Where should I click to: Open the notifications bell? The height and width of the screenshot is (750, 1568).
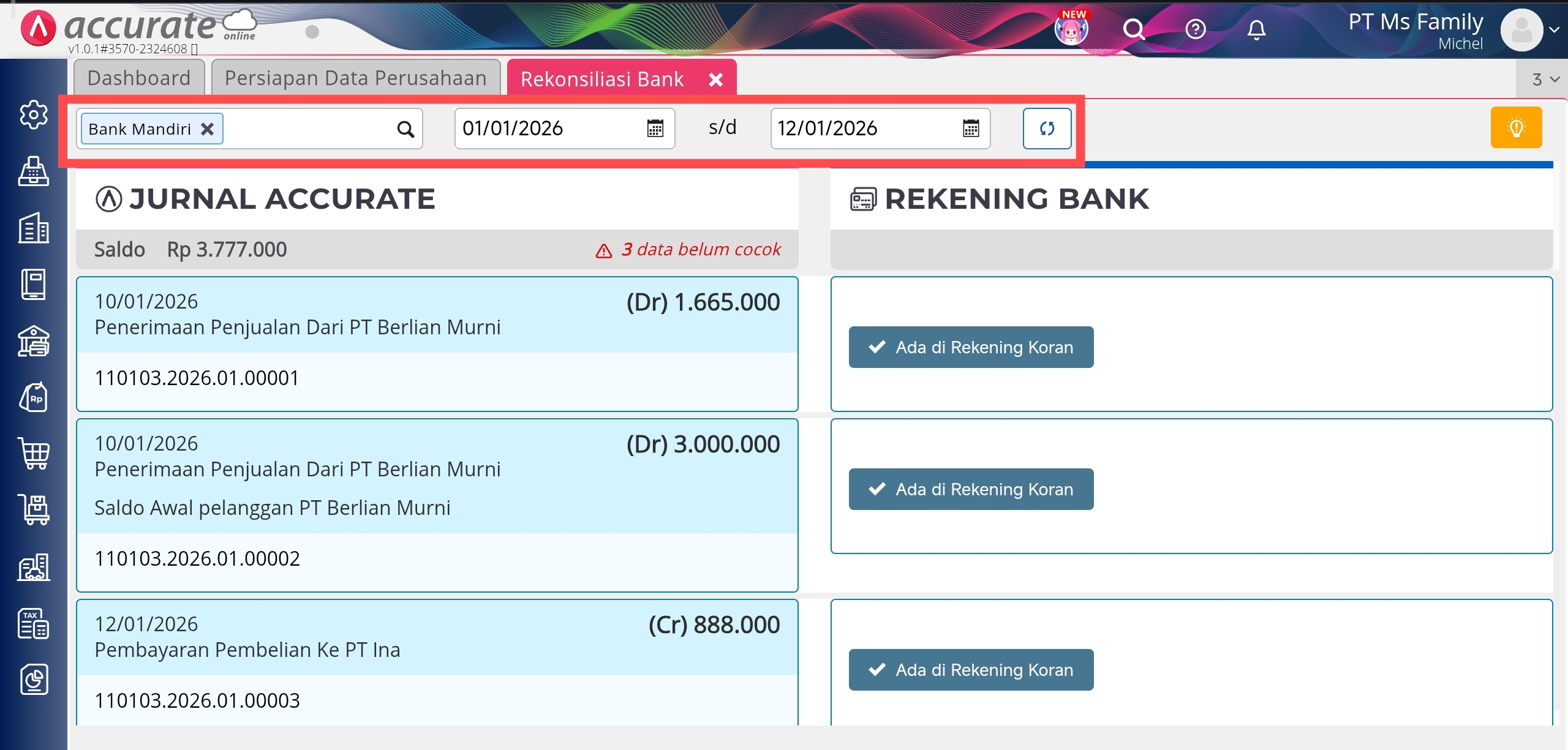(1256, 29)
